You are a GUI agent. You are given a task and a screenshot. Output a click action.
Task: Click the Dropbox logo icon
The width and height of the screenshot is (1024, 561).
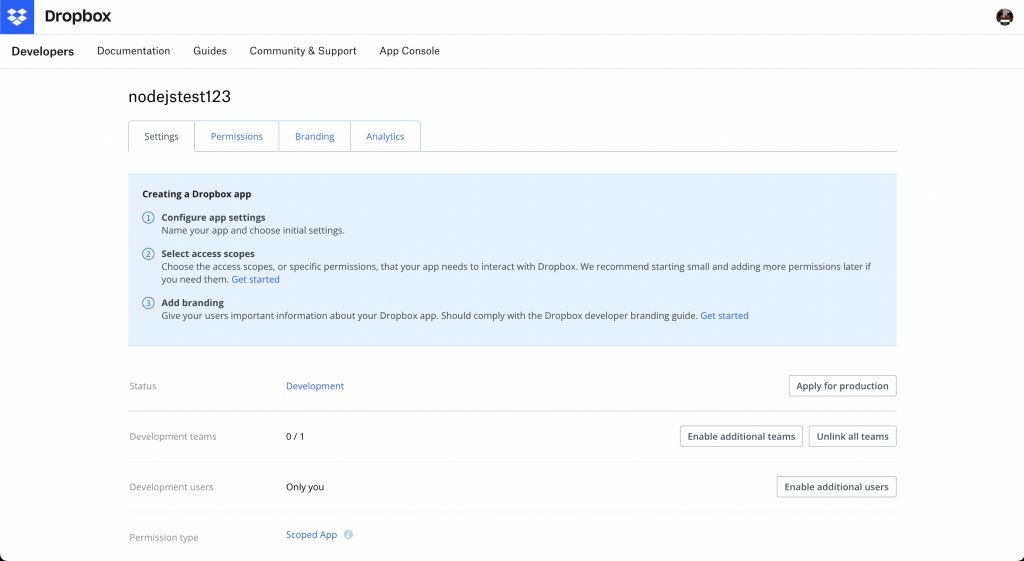[17, 17]
